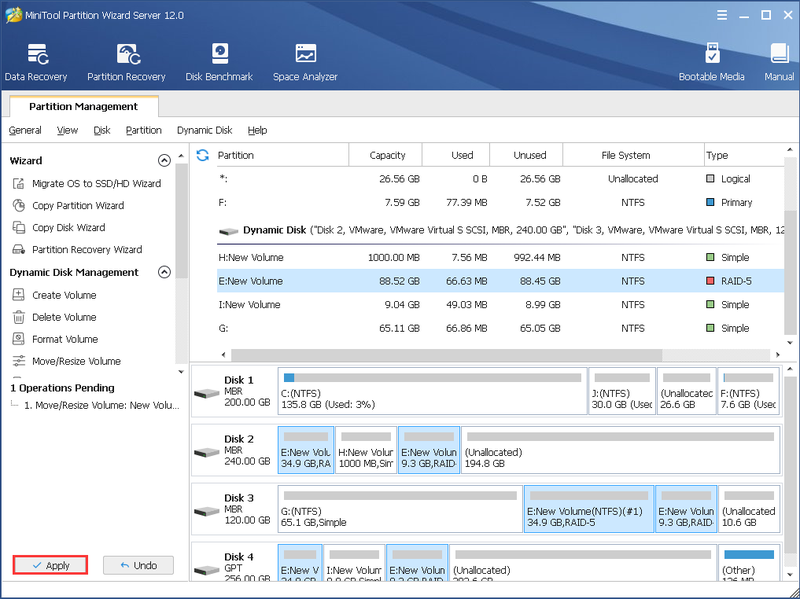Create Bootable Media
This screenshot has width=800, height=599.
[711, 62]
